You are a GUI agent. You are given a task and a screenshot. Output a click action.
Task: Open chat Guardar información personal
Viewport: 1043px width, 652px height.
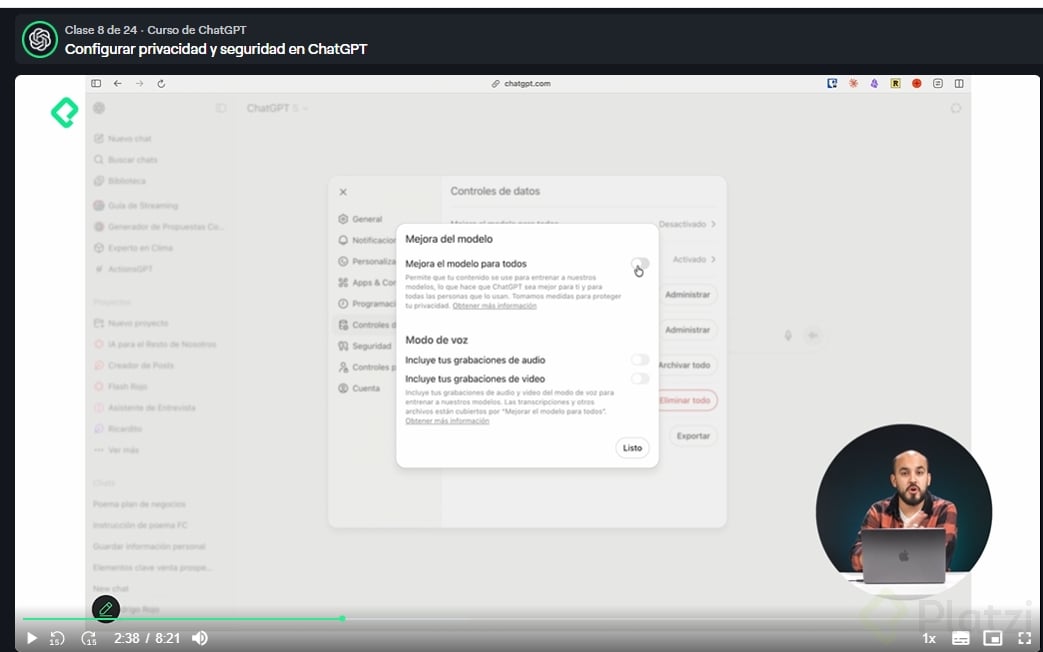[x=150, y=547]
